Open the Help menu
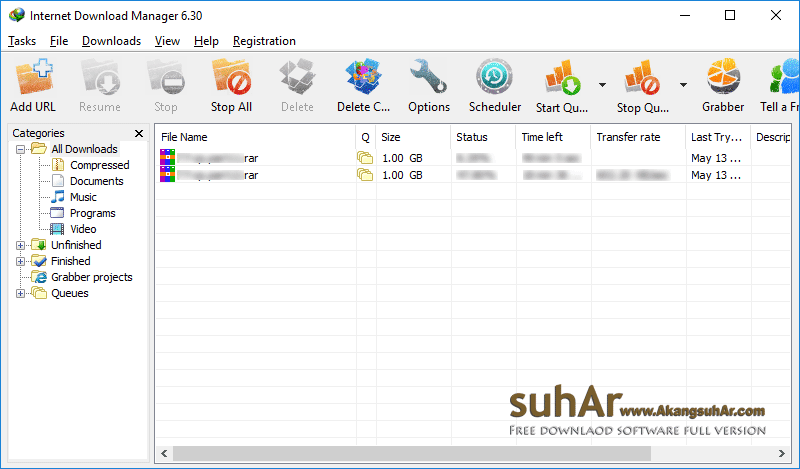Viewport: 800px width, 469px height. pyautogui.click(x=206, y=41)
